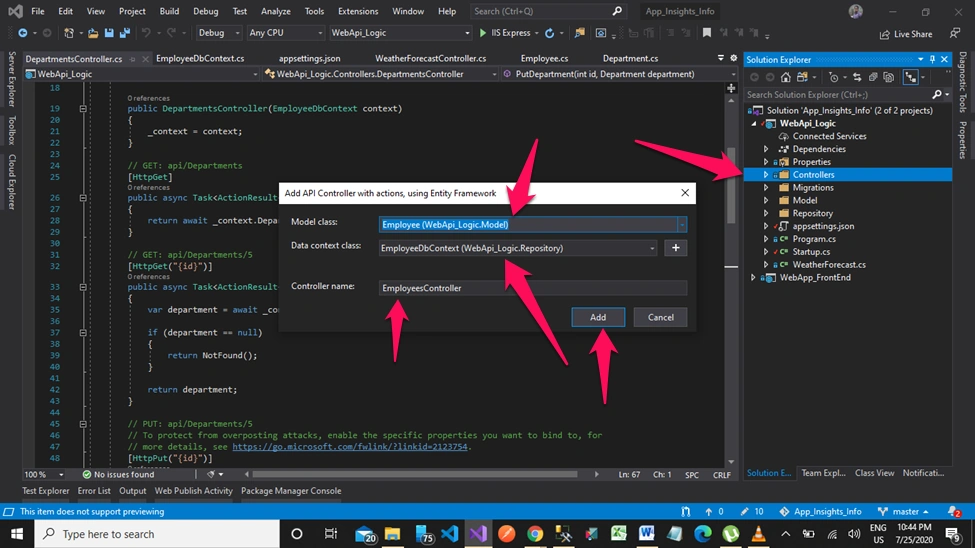This screenshot has height=548, width=975.
Task: Click the App_Insights_Info repository in status bar
Action: 820,511
